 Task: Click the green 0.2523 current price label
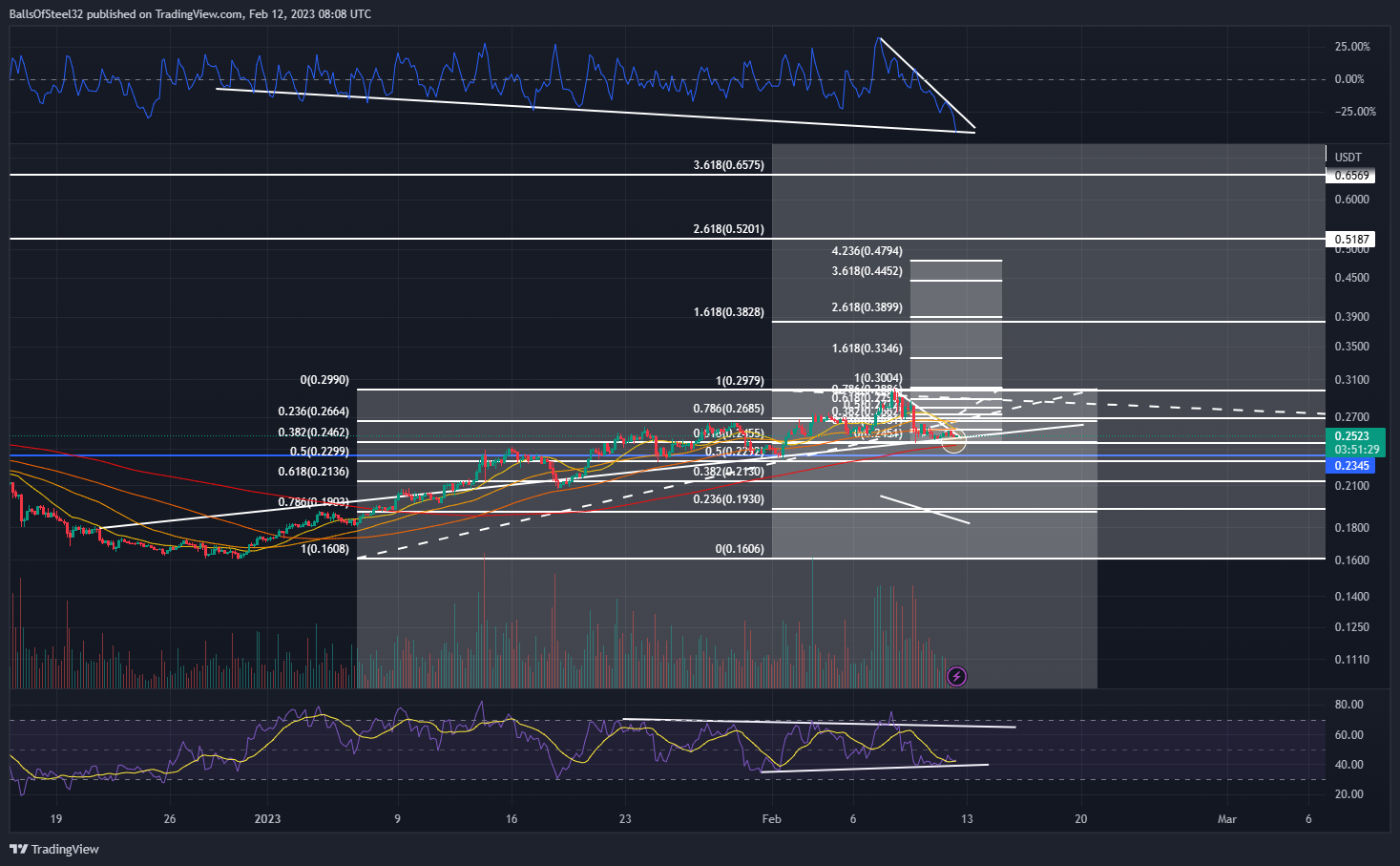(1351, 436)
